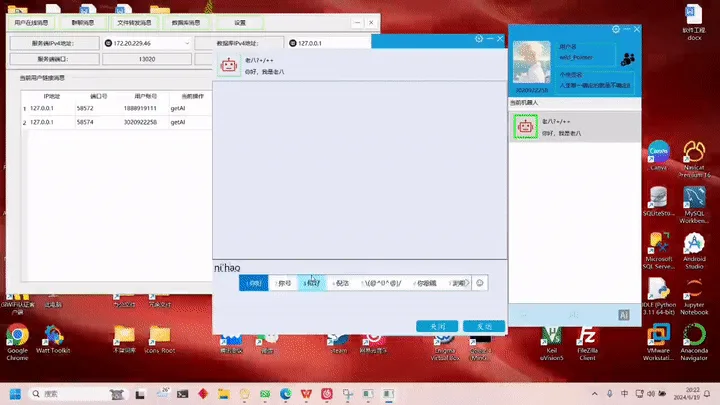Click the database IP field 127.0.0.1

pyautogui.click(x=329, y=43)
